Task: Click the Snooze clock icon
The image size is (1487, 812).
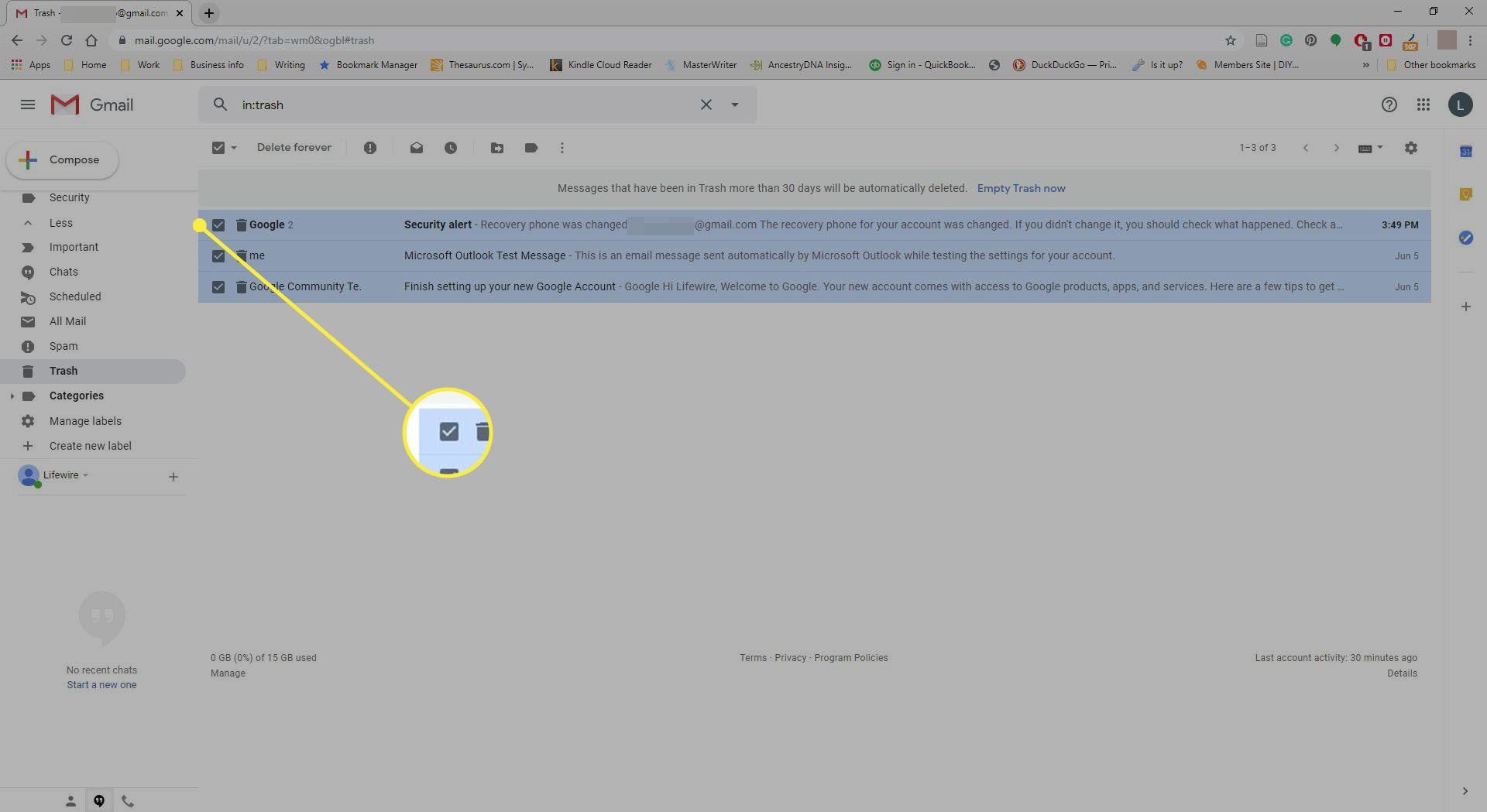Action: click(451, 148)
